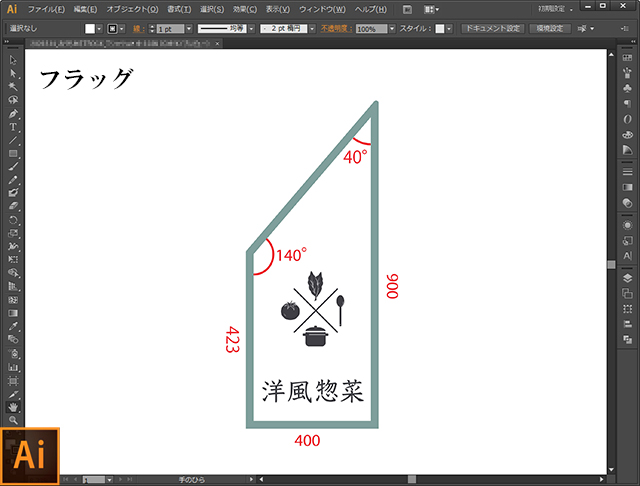Open the Swatches grid panel icon
Viewport: 640px width, 486px height.
pyautogui.click(x=627, y=58)
